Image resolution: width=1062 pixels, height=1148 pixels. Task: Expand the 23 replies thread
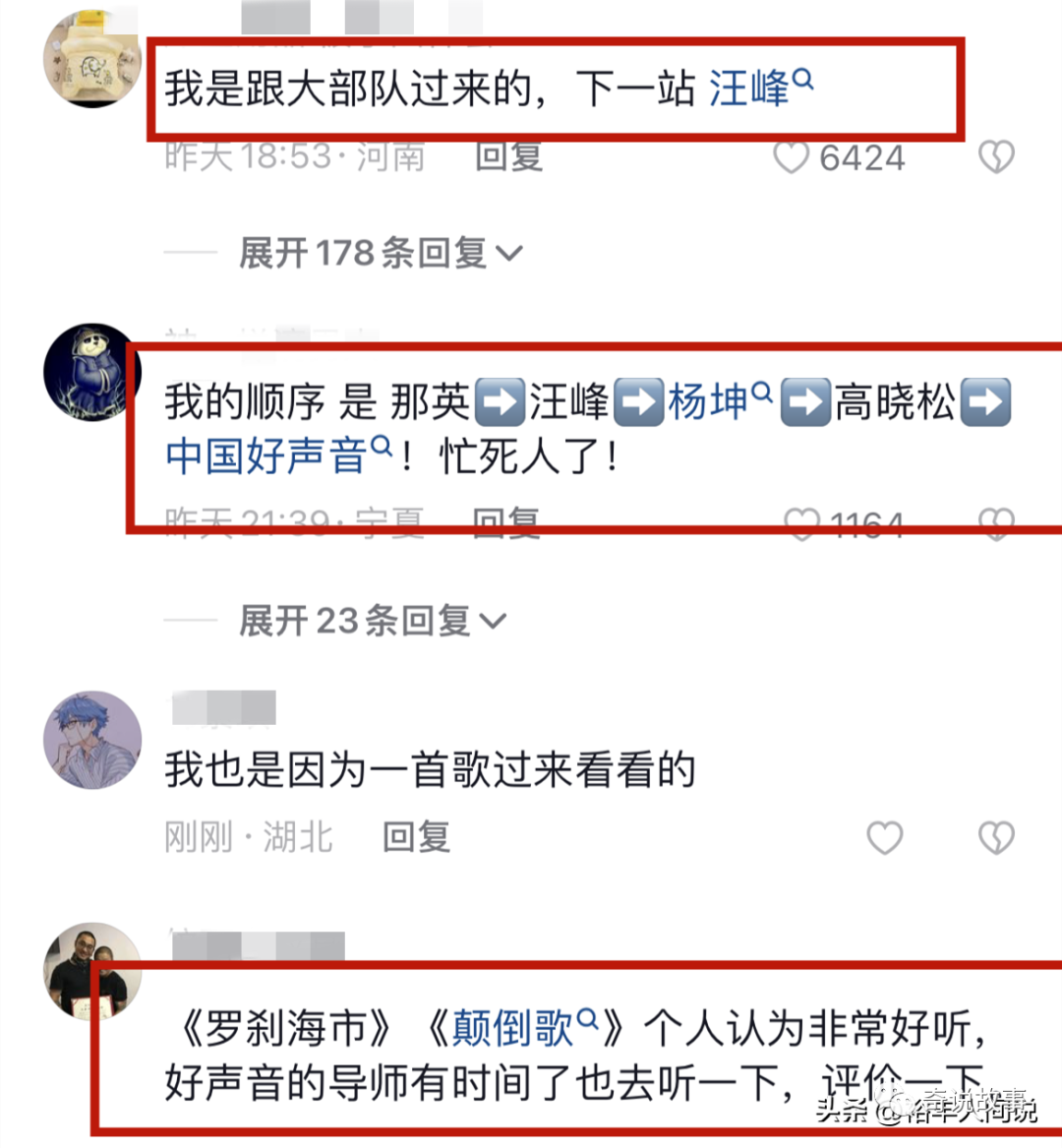(x=373, y=622)
